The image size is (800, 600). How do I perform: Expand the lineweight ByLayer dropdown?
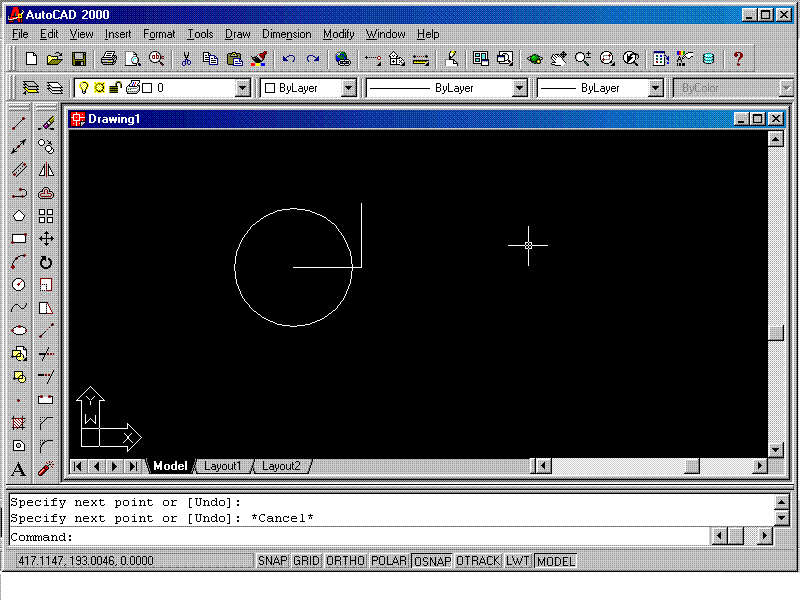coord(656,88)
